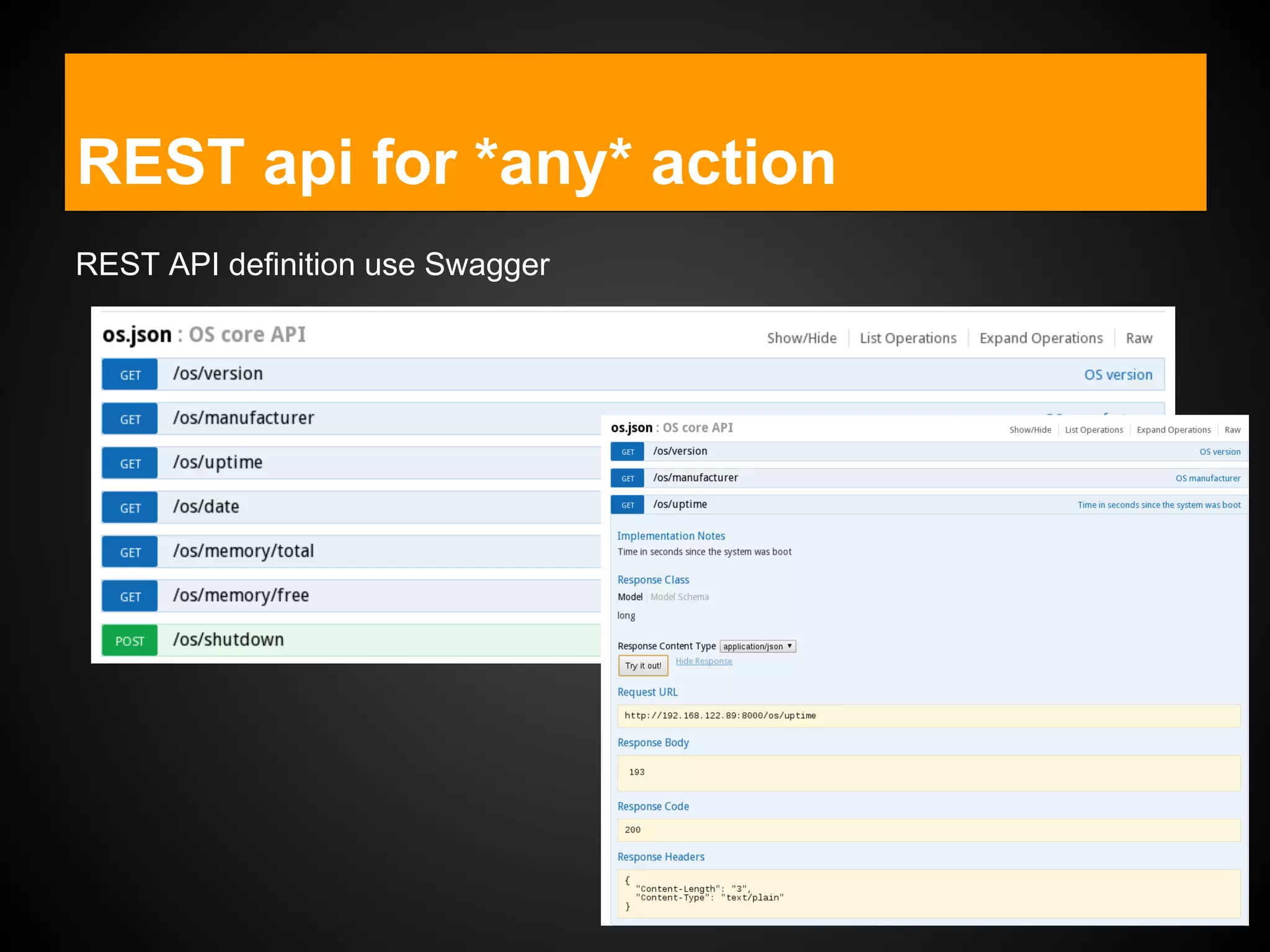Click front panel GET badge for /os/version

click(628, 452)
